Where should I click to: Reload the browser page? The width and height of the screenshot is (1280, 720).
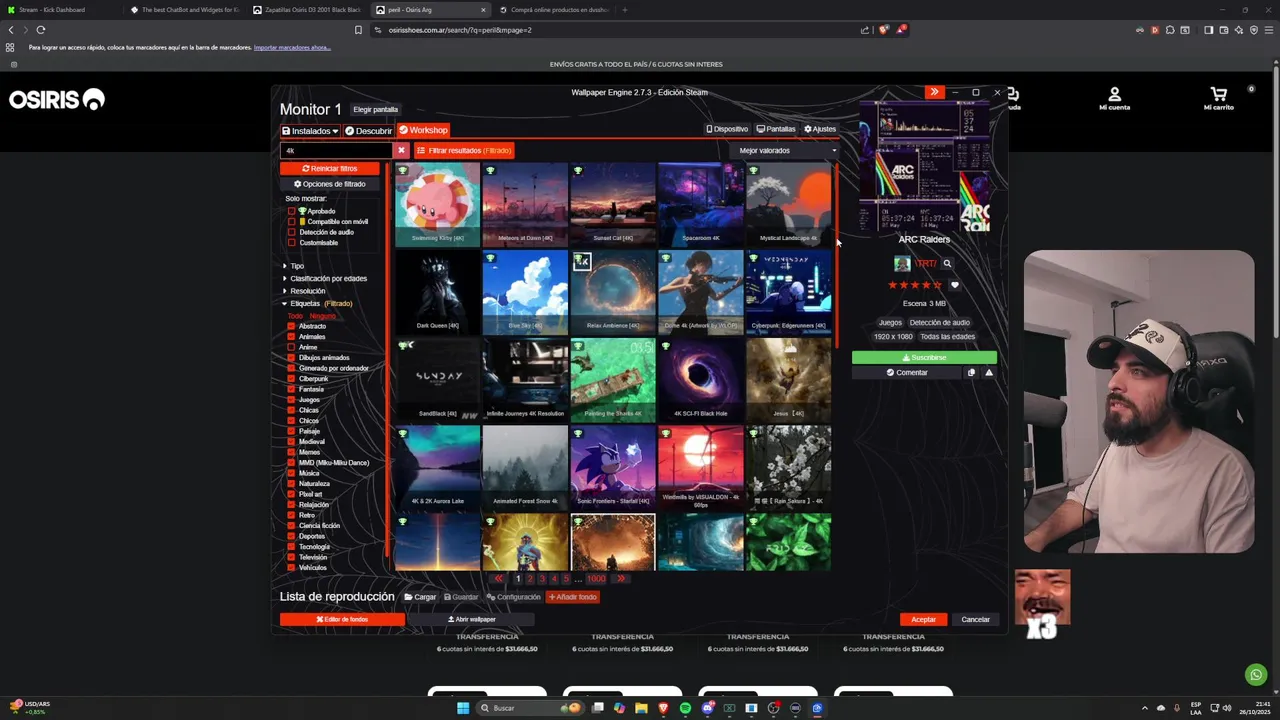(41, 30)
